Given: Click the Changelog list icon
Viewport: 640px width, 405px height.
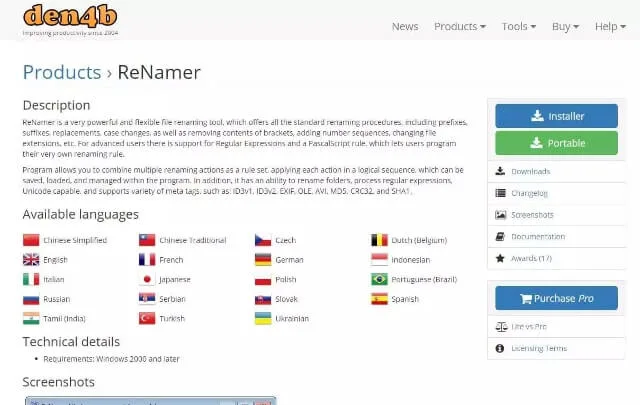Looking at the screenshot, I should [500, 193].
